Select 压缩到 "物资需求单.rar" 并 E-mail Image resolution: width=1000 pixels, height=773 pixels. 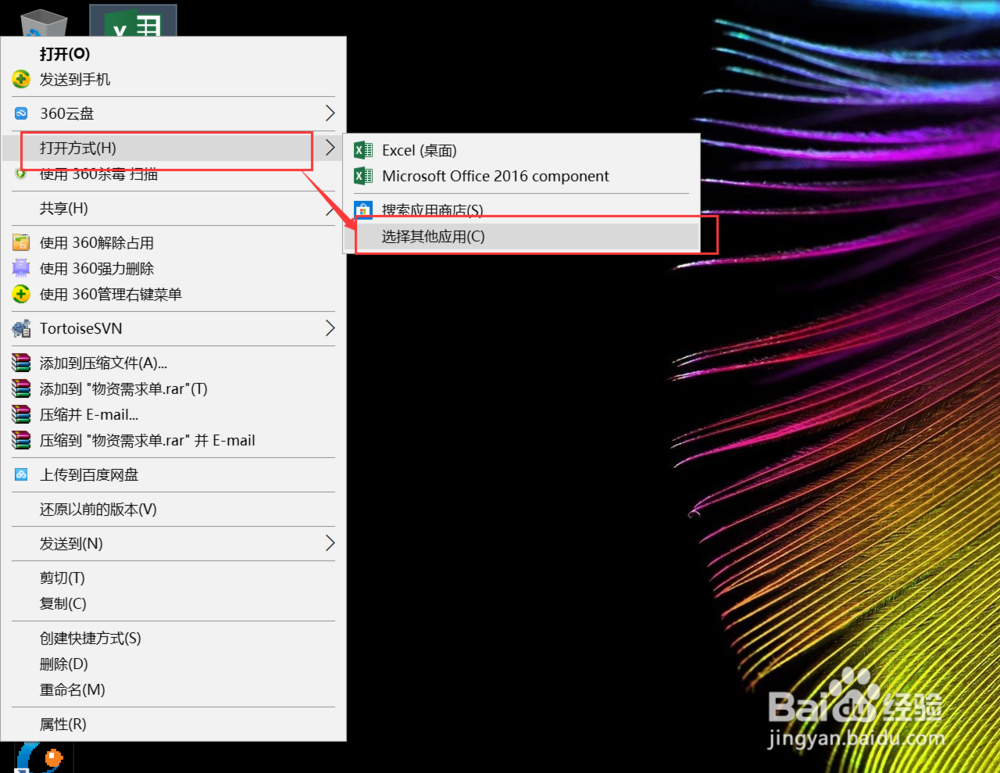click(x=173, y=440)
